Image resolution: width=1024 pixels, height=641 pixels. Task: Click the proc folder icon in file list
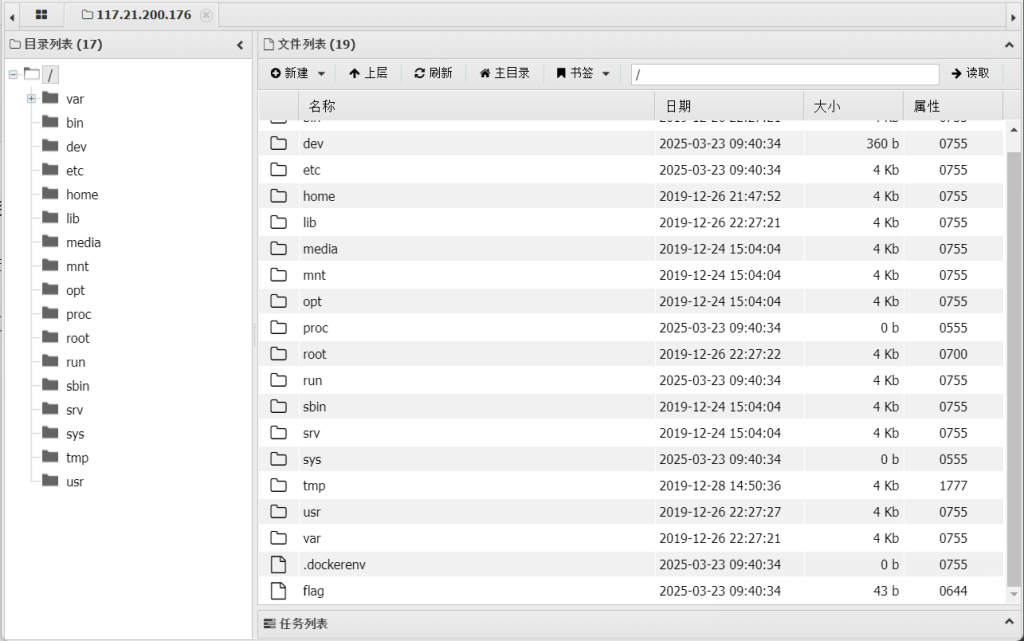click(x=278, y=328)
